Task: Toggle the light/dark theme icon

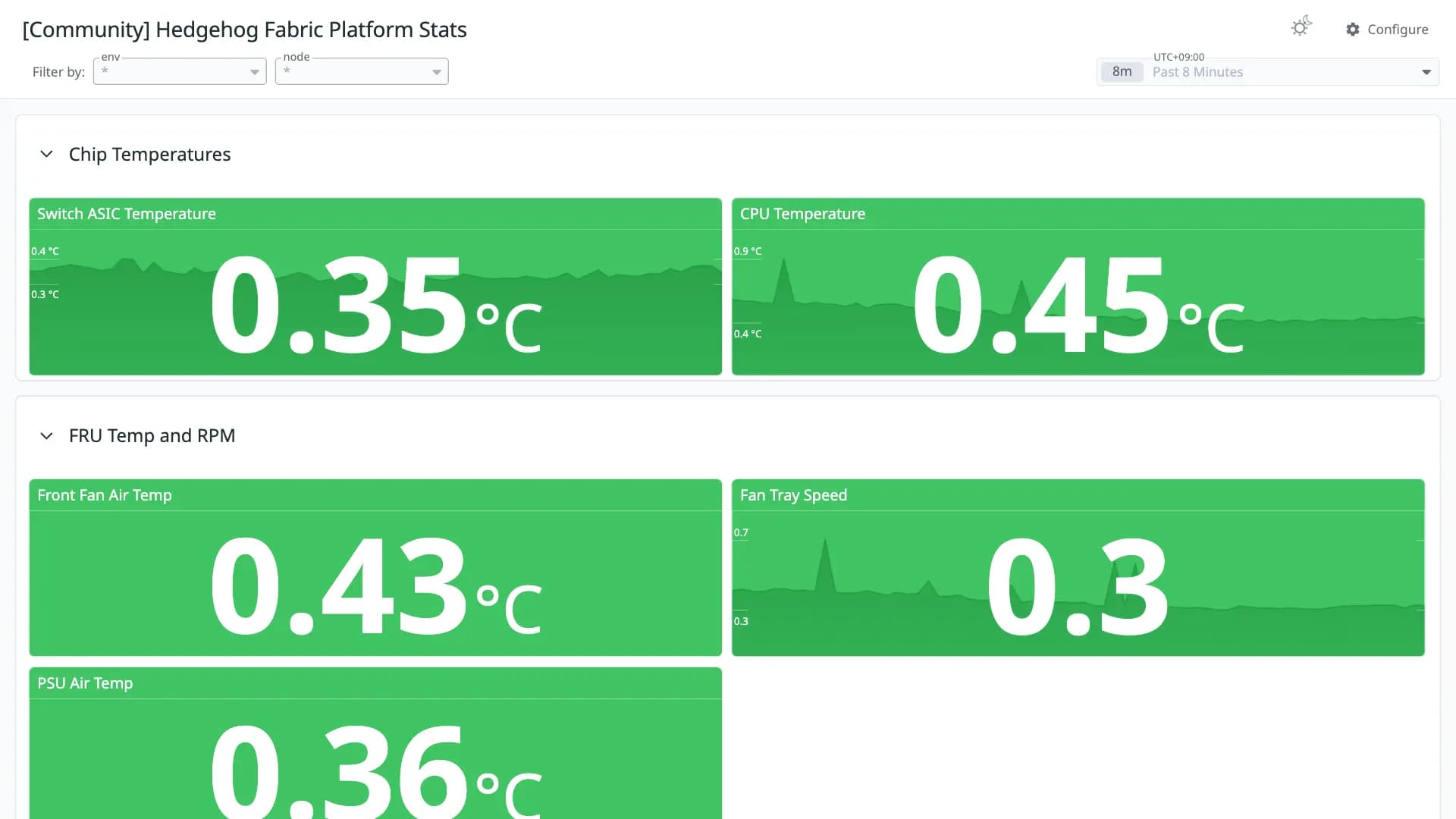Action: pyautogui.click(x=1301, y=27)
